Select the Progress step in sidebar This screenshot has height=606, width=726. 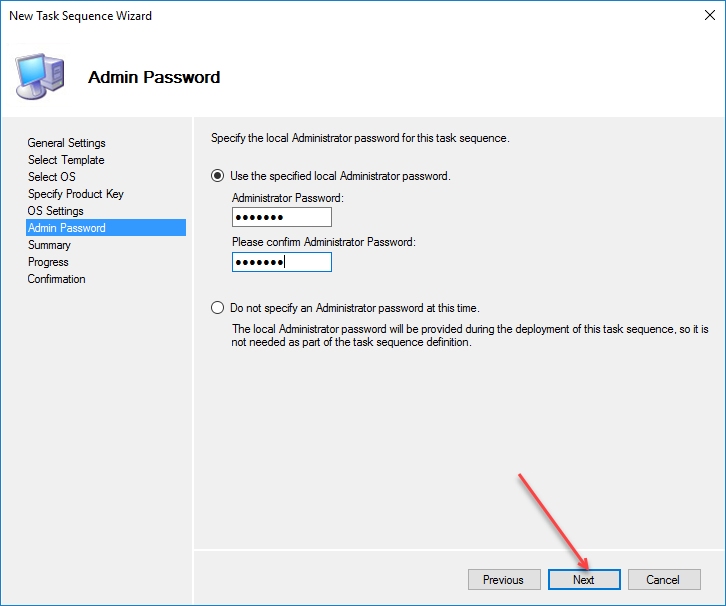tap(48, 262)
